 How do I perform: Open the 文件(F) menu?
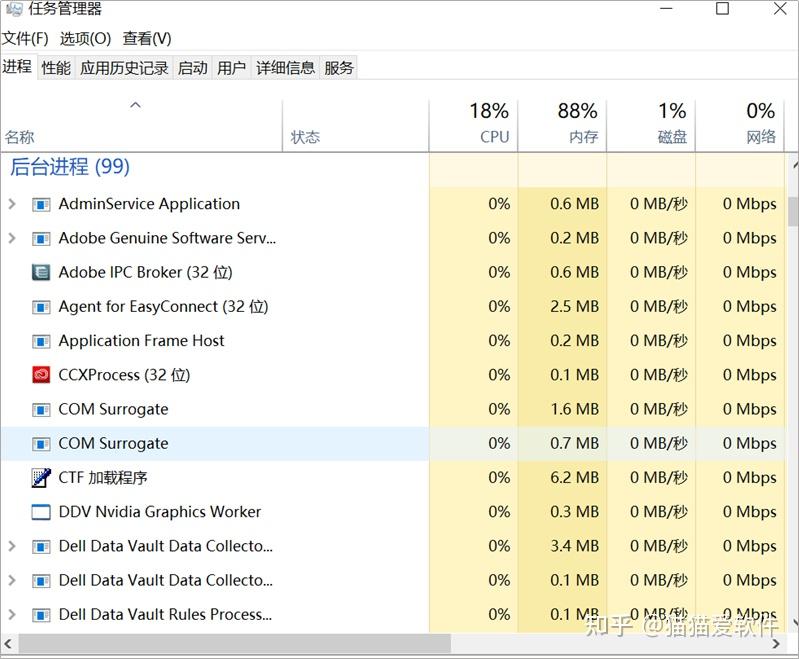25,38
